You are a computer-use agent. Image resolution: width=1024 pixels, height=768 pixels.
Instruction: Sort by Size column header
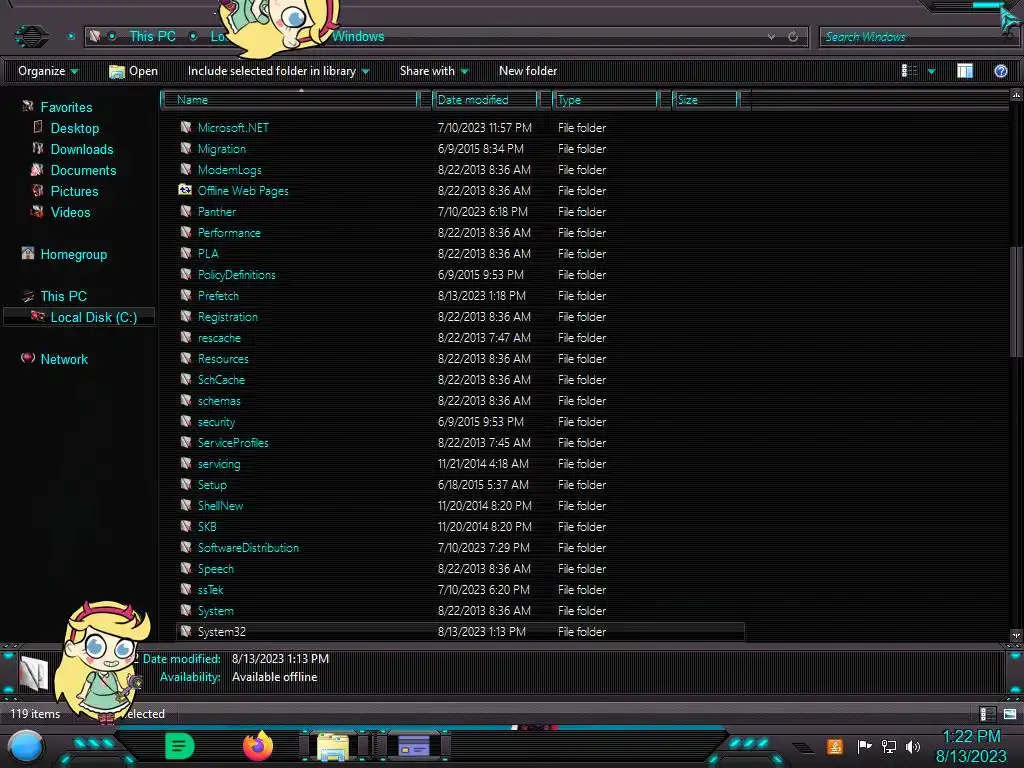(705, 99)
